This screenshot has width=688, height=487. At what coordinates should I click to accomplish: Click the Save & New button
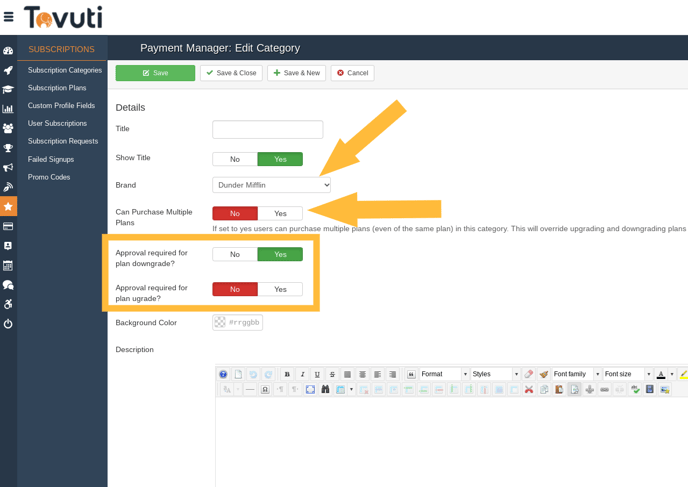click(x=297, y=73)
